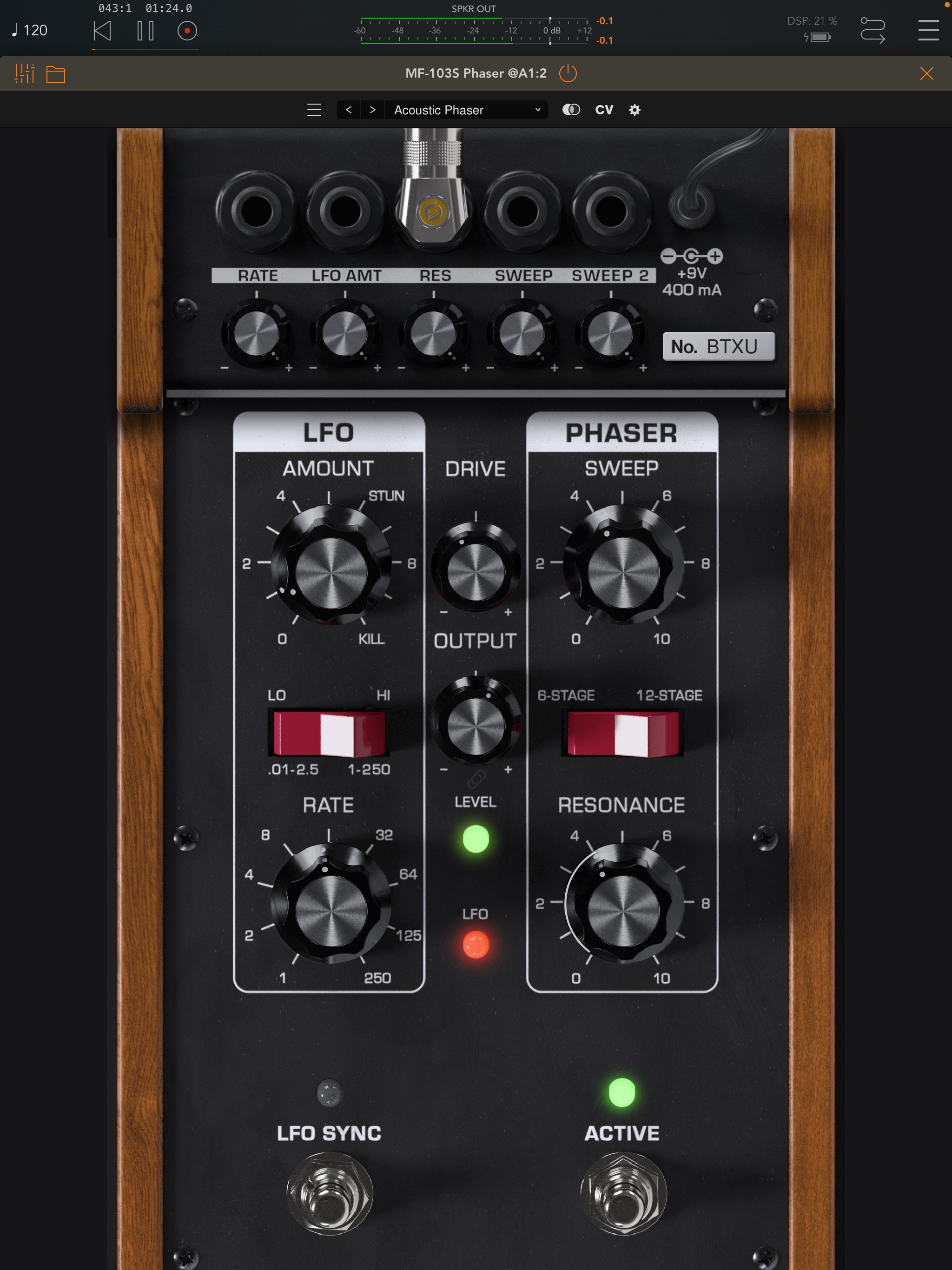The width and height of the screenshot is (952, 1270).
Task: Toggle the ACTIVE footswitch on phaser
Action: [617, 1210]
